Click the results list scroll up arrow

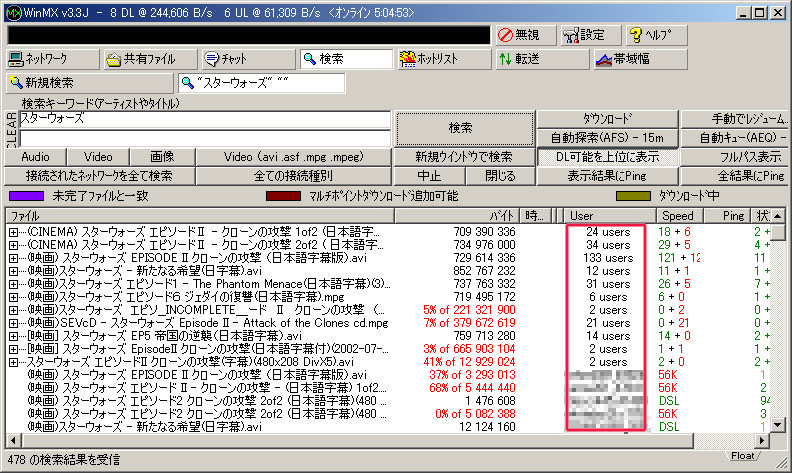778,216
